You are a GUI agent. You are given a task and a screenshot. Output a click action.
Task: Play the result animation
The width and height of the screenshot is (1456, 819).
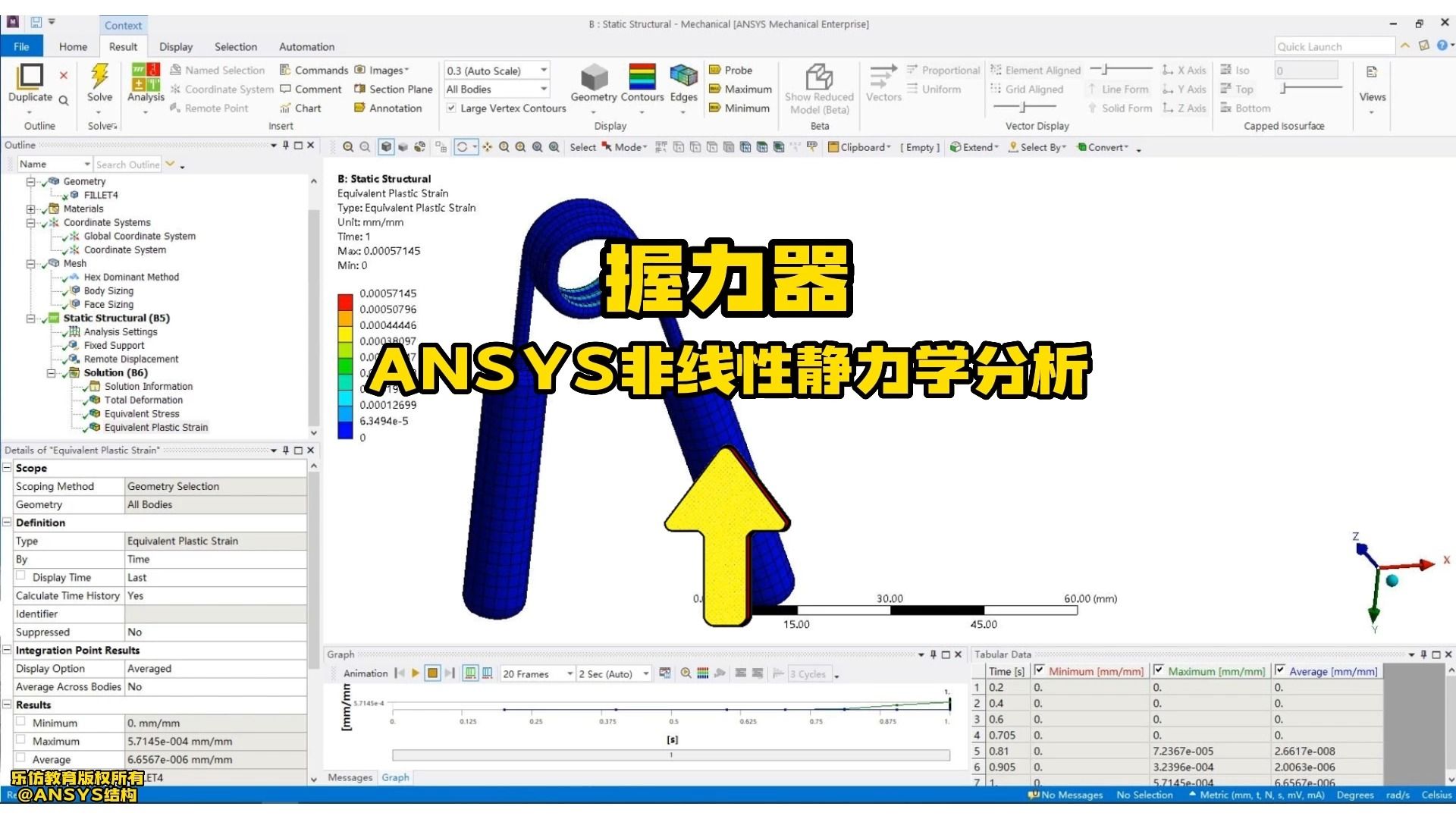(x=416, y=673)
